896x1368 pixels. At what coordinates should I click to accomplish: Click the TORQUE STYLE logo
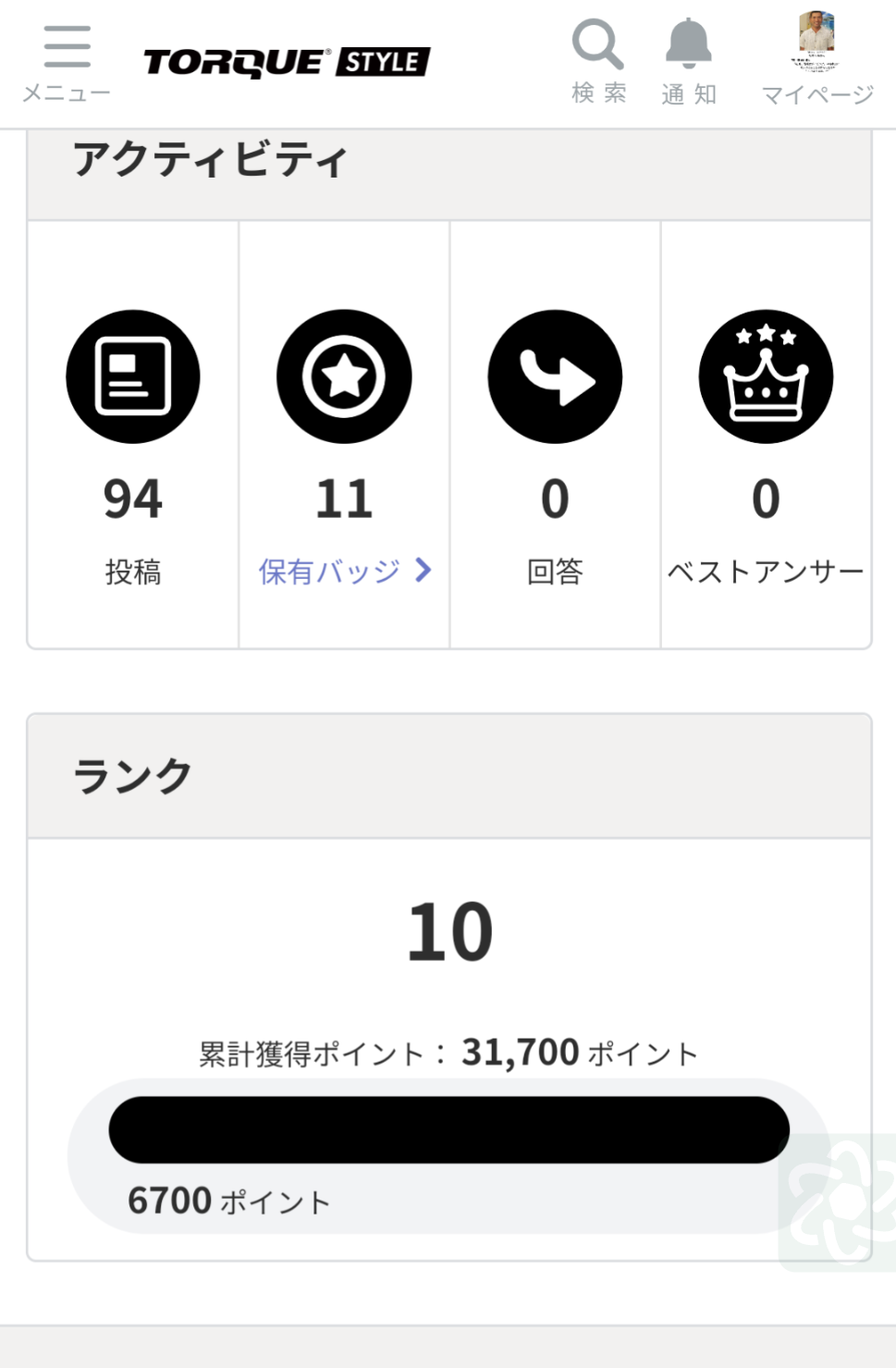click(287, 63)
